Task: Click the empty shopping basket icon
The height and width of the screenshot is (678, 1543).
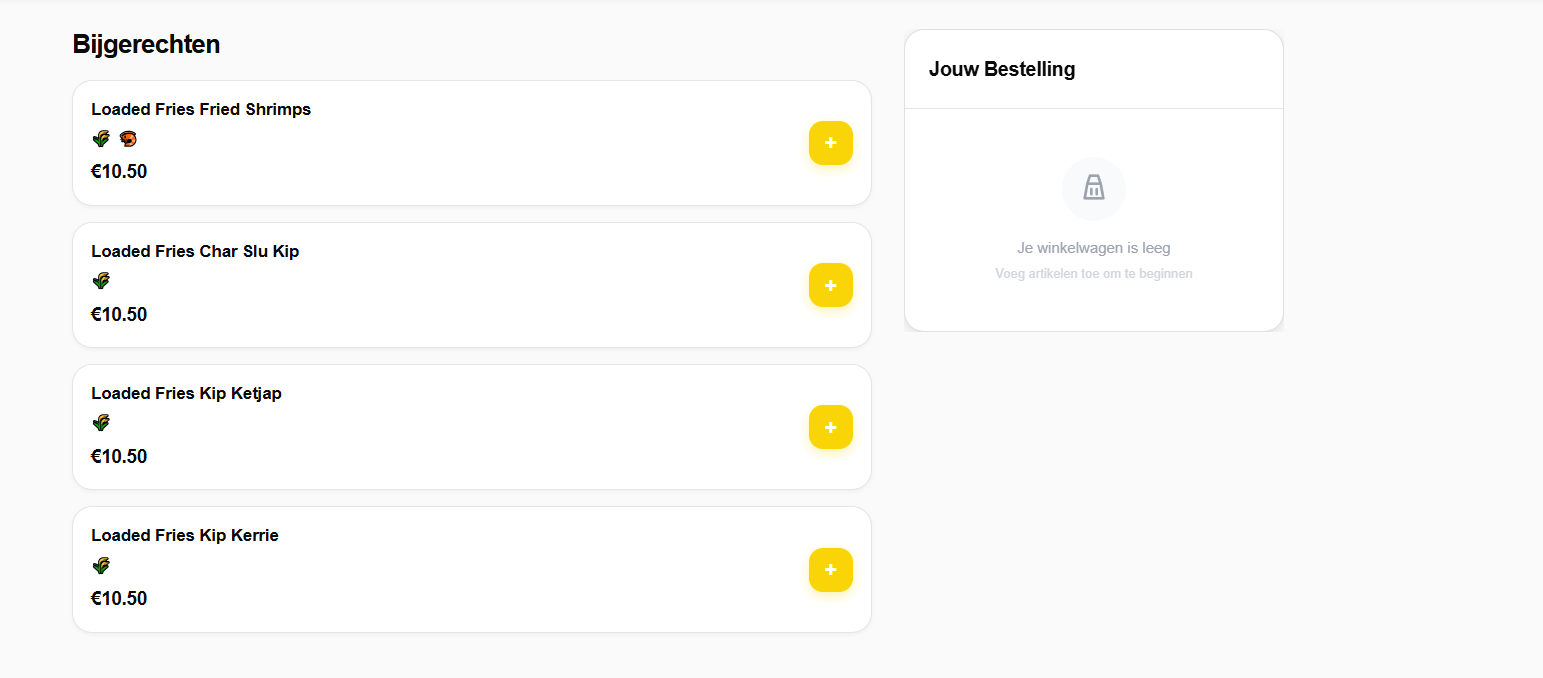Action: [x=1093, y=188]
